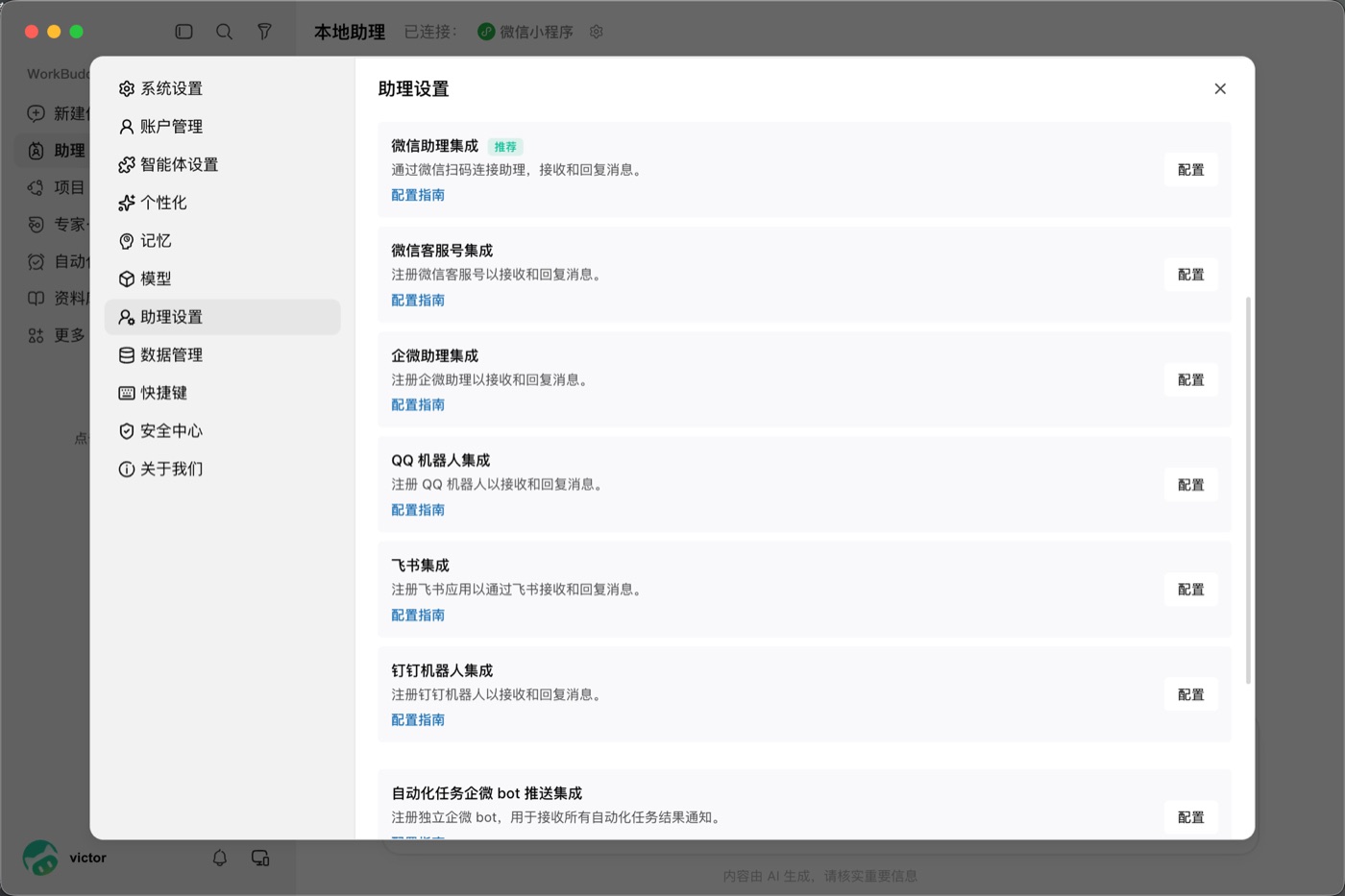This screenshot has height=896, width=1345.
Task: Click the QQ 机器人集成 heading text
Action: coord(440,461)
